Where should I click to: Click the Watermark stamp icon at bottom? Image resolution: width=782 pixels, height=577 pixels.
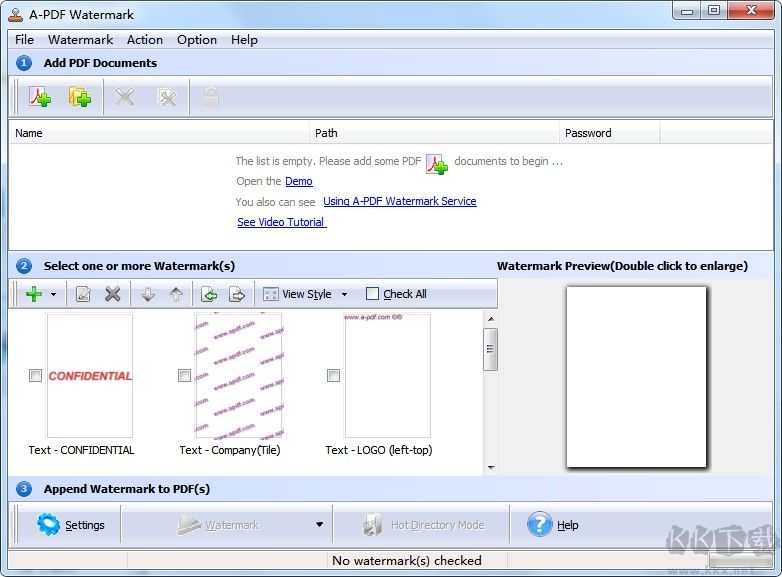(189, 525)
